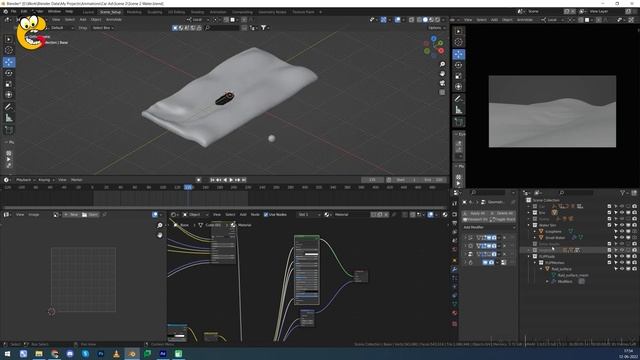Click the pan hand icon in the main viewport
The height and width of the screenshot is (360, 640).
tap(442, 74)
